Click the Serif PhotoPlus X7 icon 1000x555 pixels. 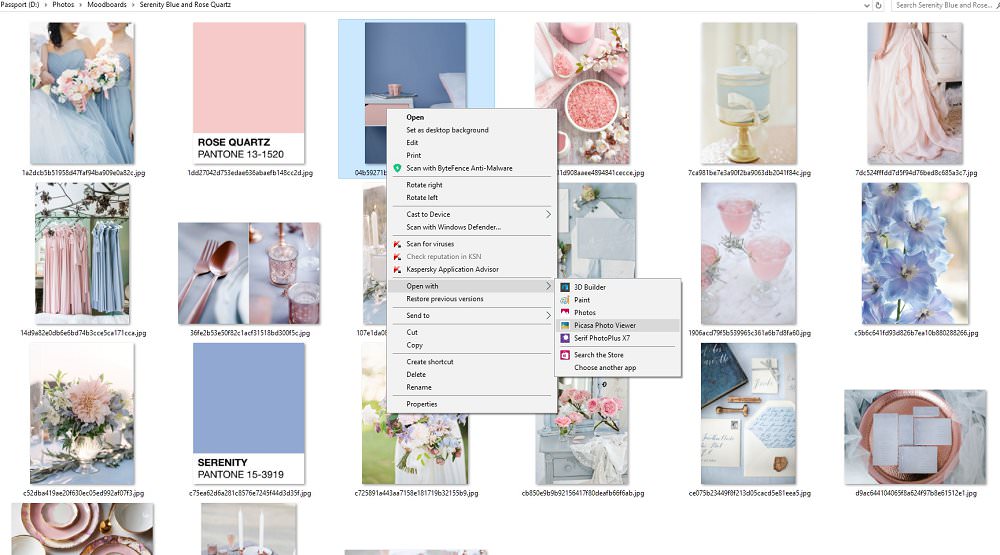pos(564,338)
